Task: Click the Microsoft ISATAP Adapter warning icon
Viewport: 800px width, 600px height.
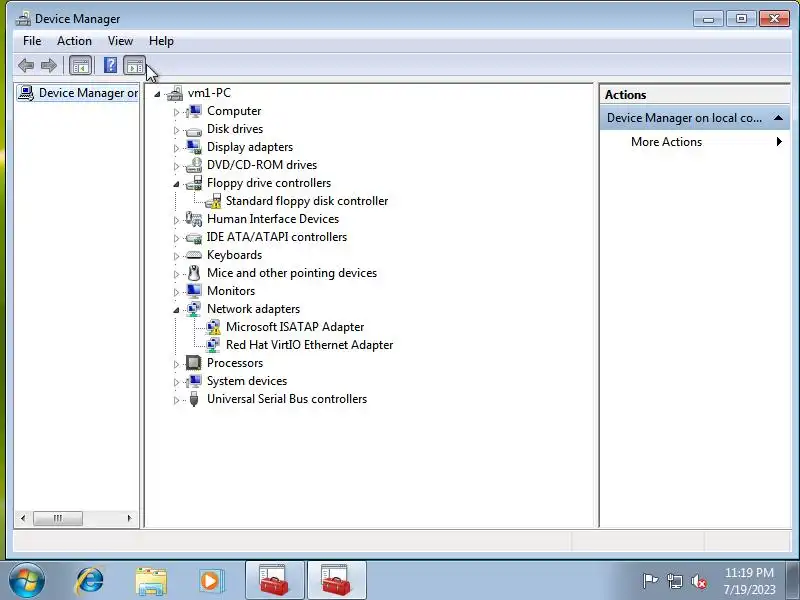Action: tap(213, 327)
